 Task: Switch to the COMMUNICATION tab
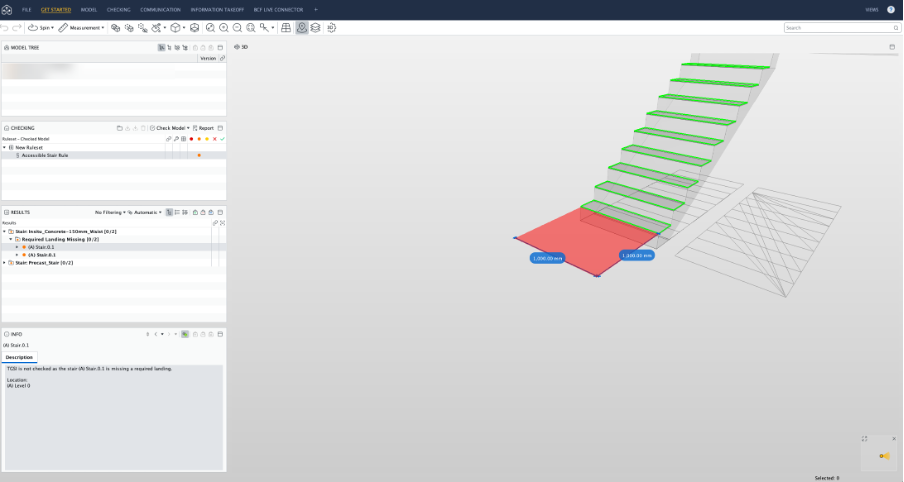160,10
